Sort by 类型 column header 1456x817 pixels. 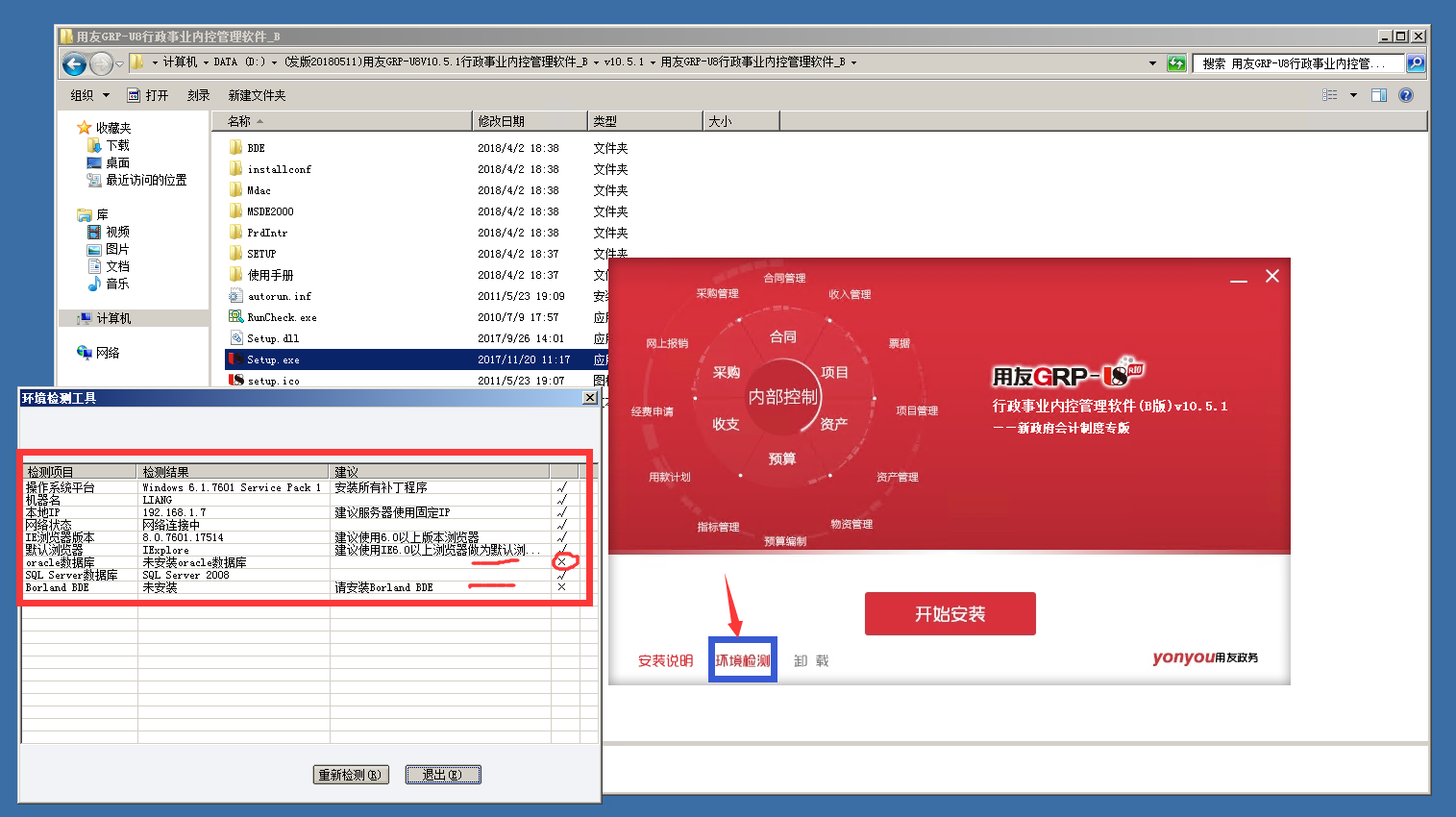click(x=645, y=121)
